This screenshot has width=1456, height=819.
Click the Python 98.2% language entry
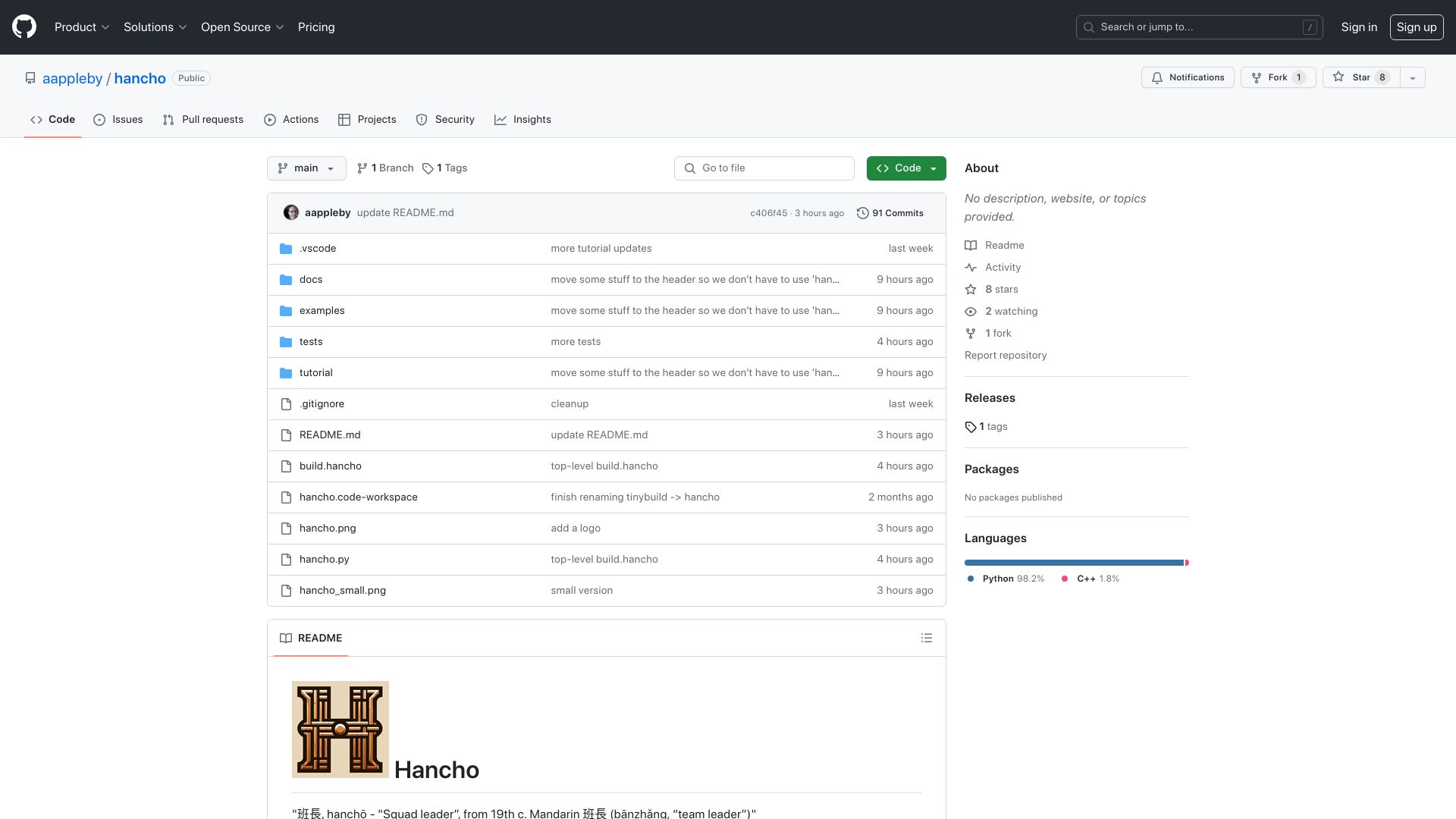tap(1006, 579)
